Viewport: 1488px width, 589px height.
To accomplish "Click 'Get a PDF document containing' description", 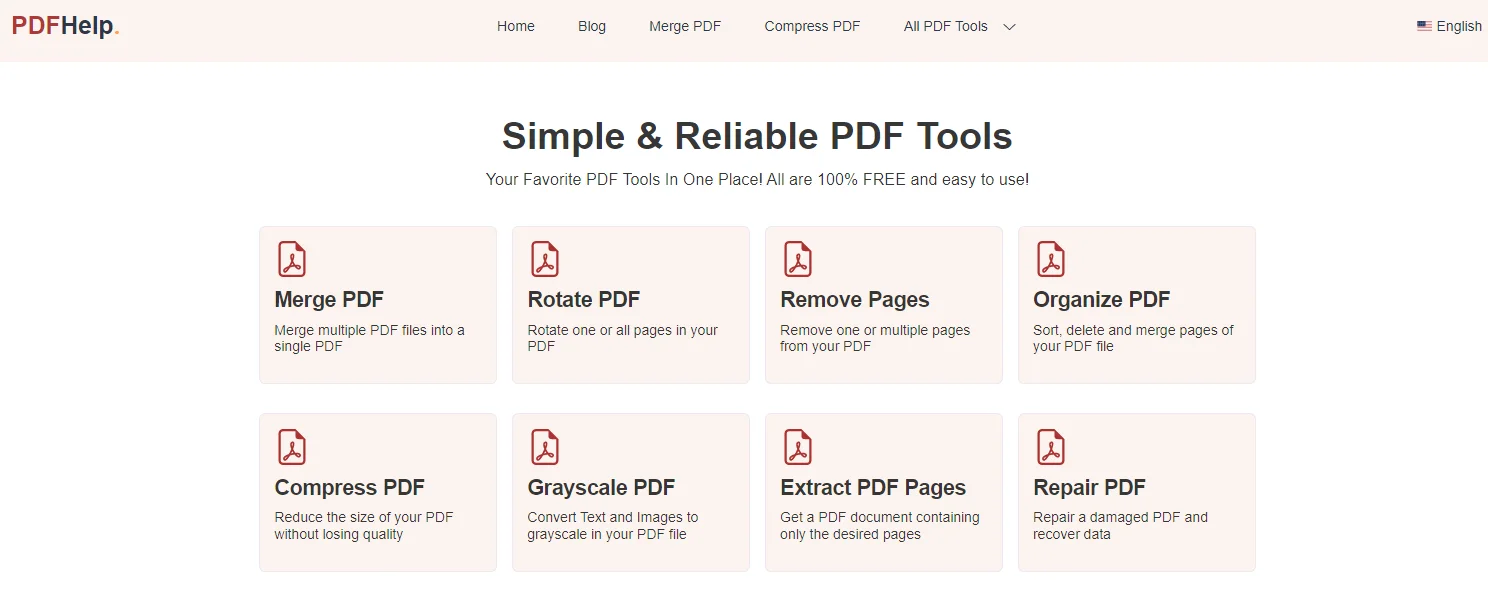I will click(x=880, y=526).
